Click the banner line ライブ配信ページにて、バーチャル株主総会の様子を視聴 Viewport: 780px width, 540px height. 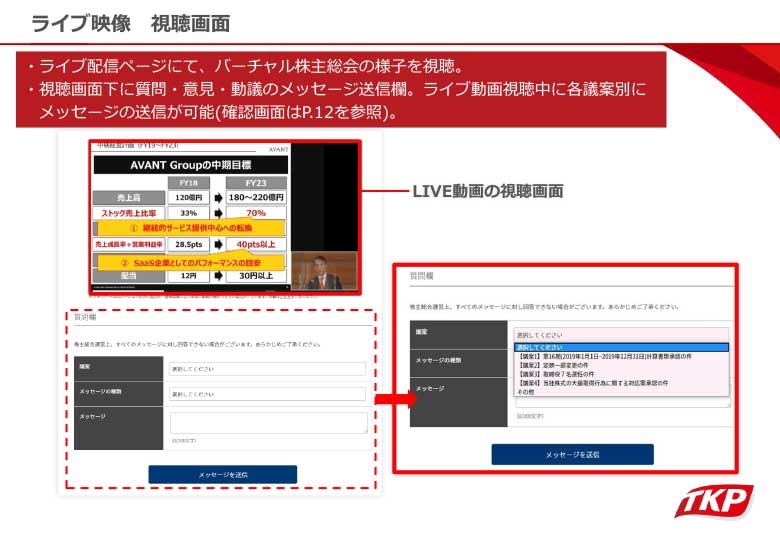(x=247, y=66)
